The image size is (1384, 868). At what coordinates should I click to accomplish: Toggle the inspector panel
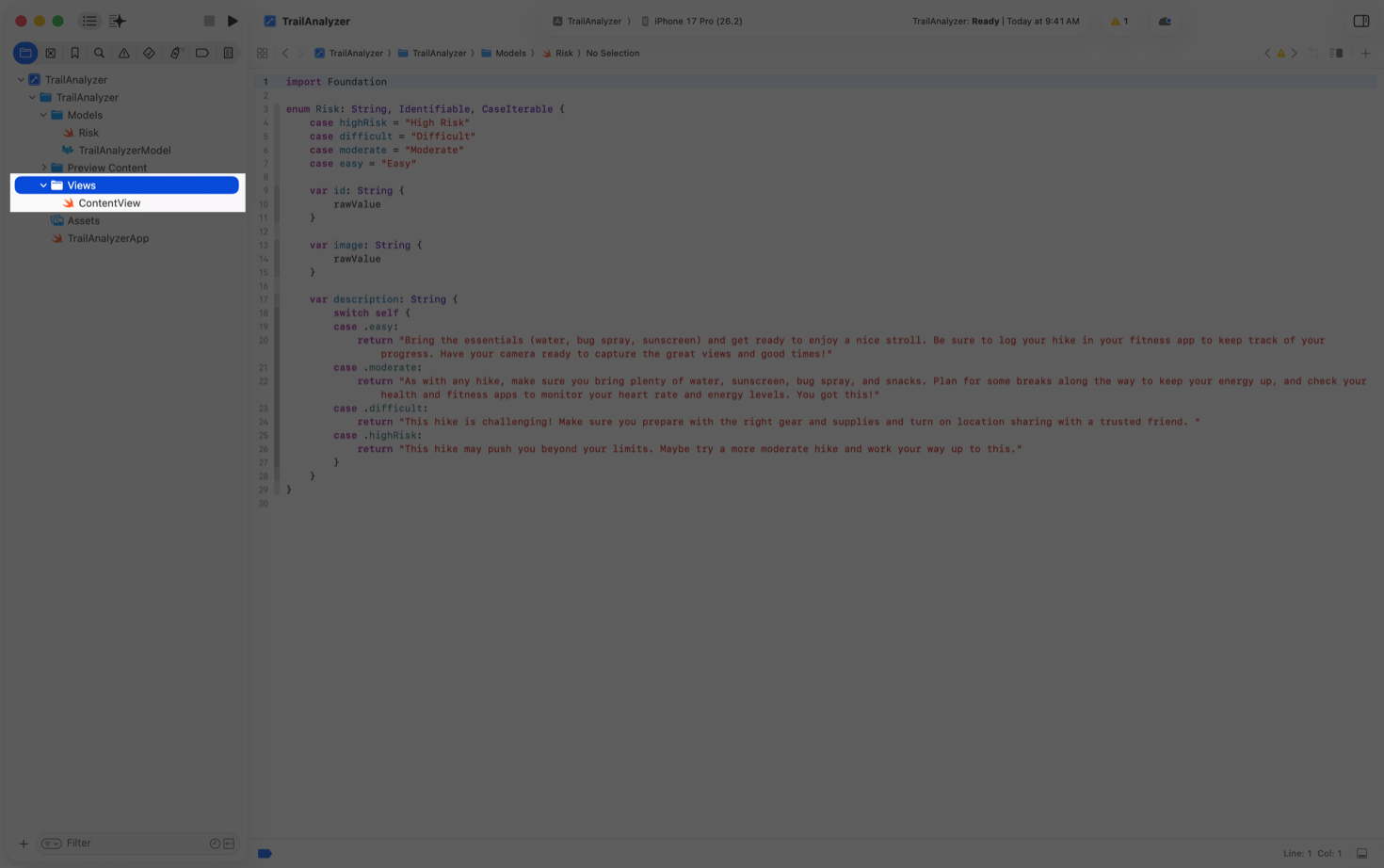tap(1361, 21)
